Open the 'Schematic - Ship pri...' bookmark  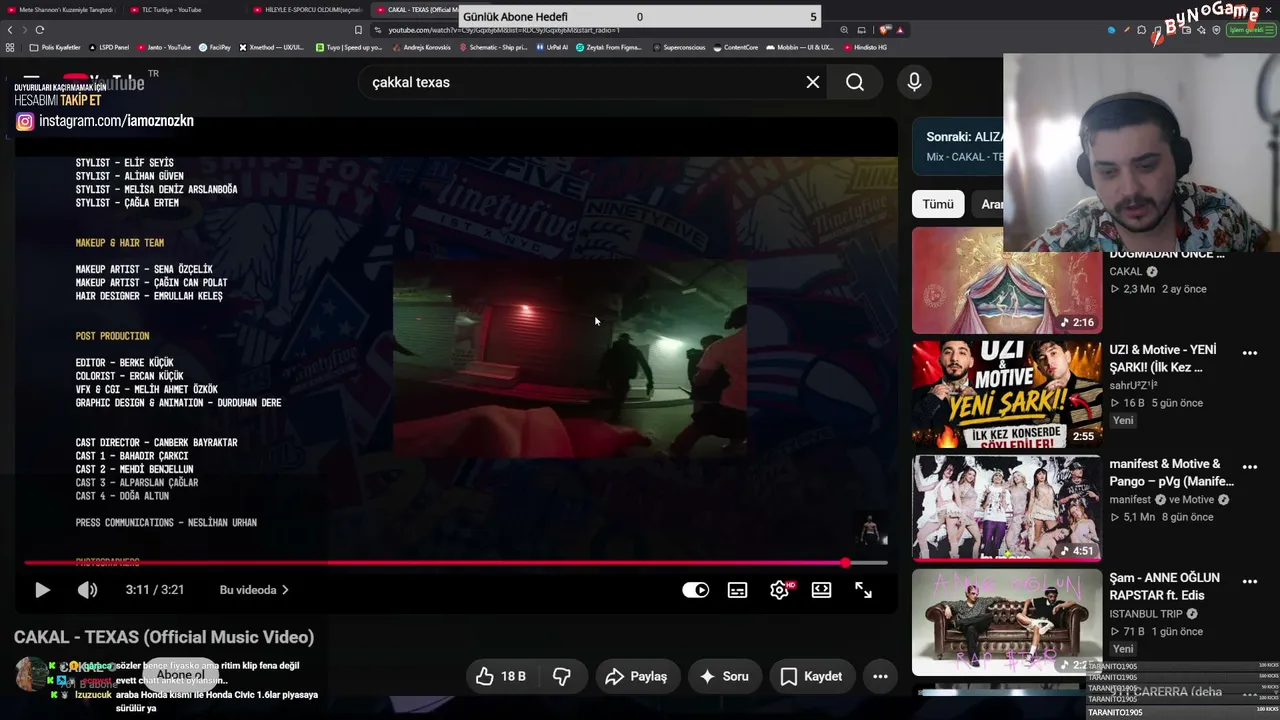click(x=493, y=47)
